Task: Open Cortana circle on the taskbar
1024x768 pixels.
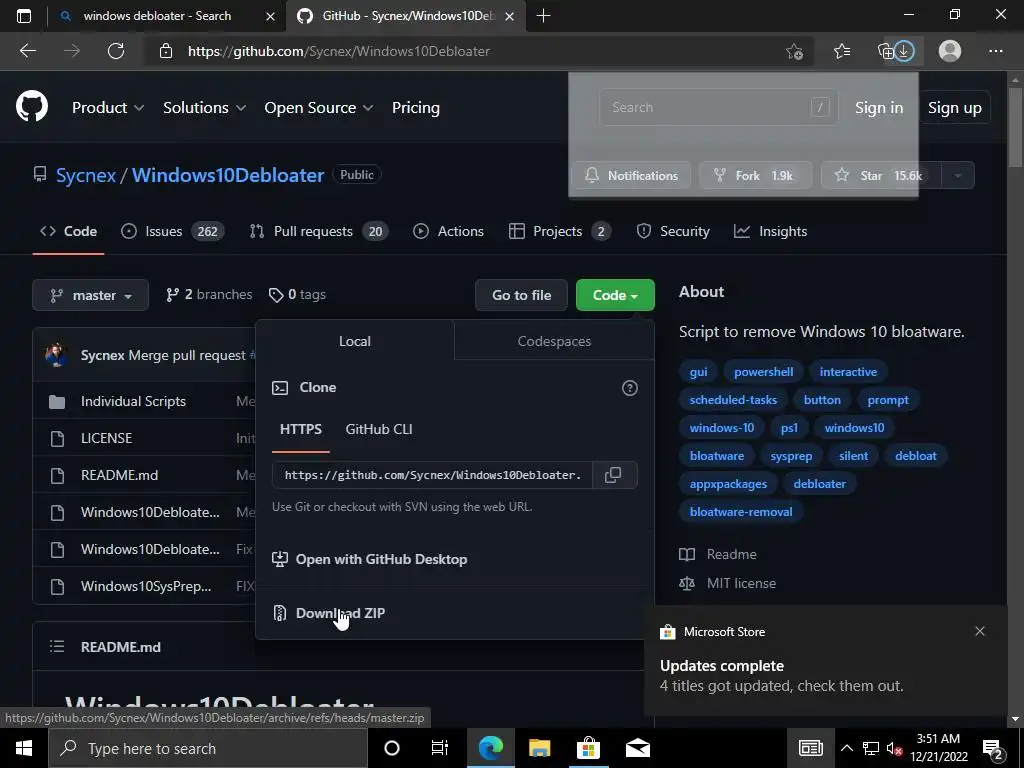Action: tap(392, 748)
